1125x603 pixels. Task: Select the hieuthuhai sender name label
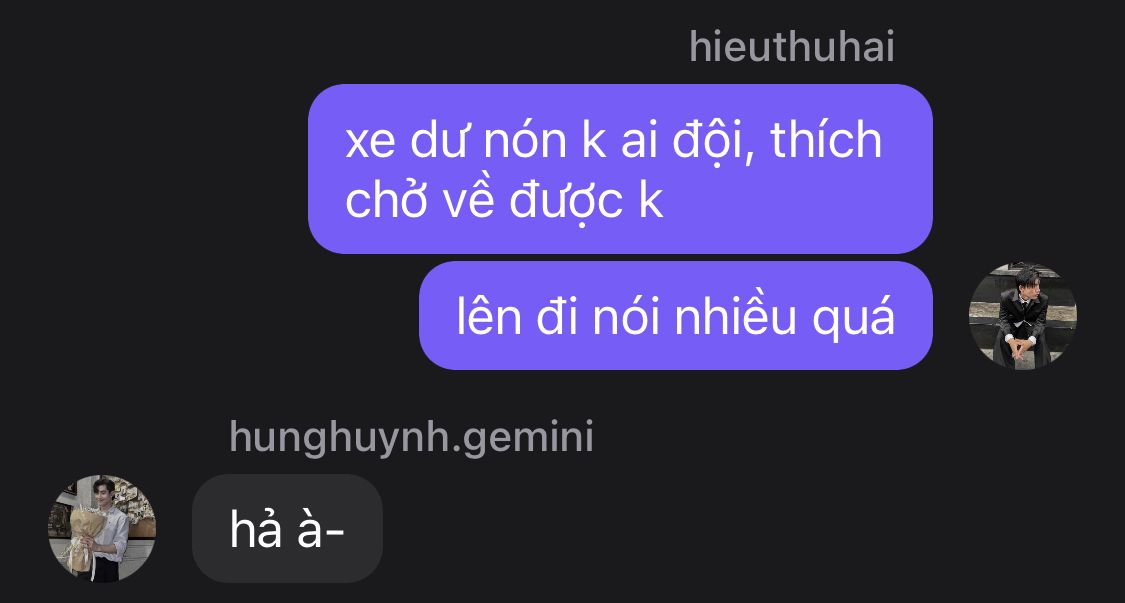792,48
